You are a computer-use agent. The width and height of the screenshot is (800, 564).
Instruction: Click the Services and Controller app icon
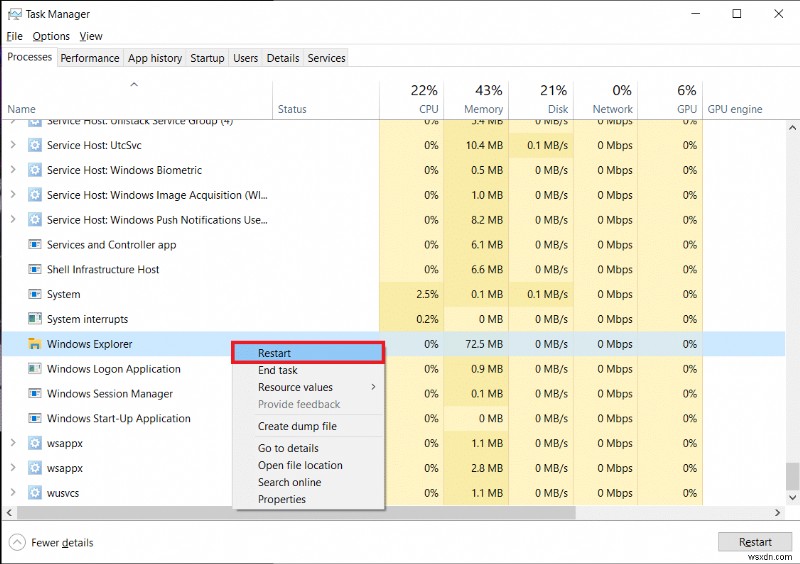35,245
